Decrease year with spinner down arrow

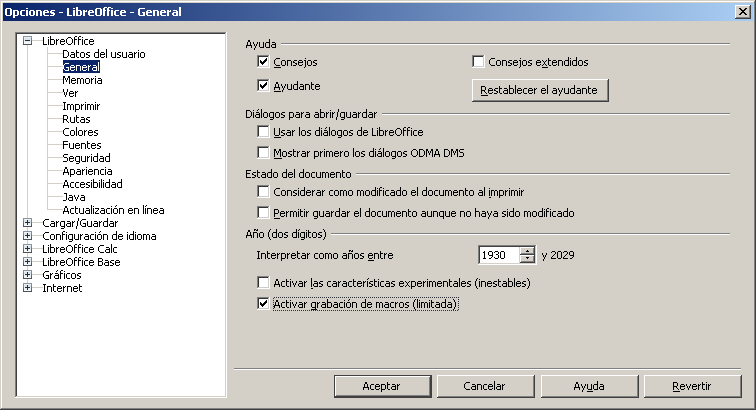point(527,260)
